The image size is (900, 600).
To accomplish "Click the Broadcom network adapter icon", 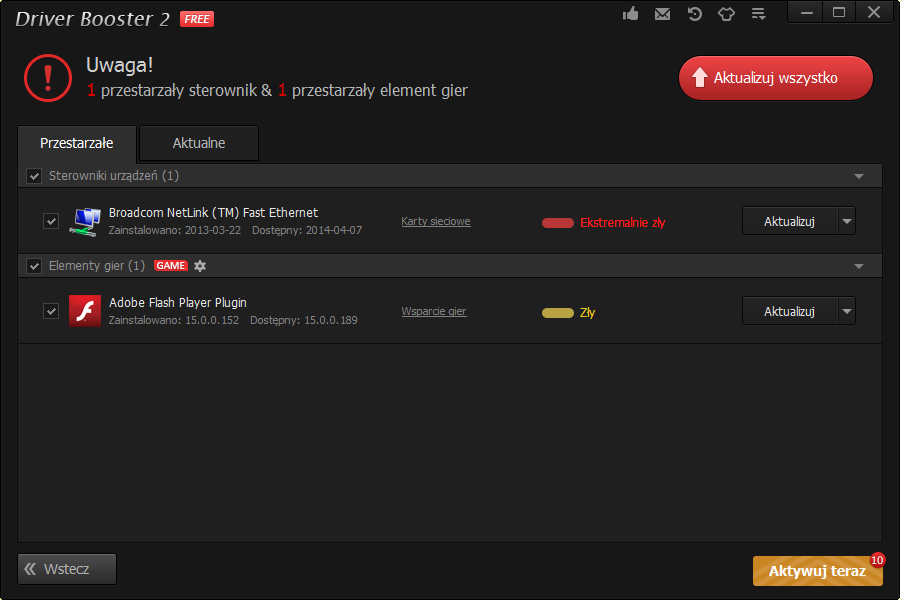I will click(x=85, y=221).
